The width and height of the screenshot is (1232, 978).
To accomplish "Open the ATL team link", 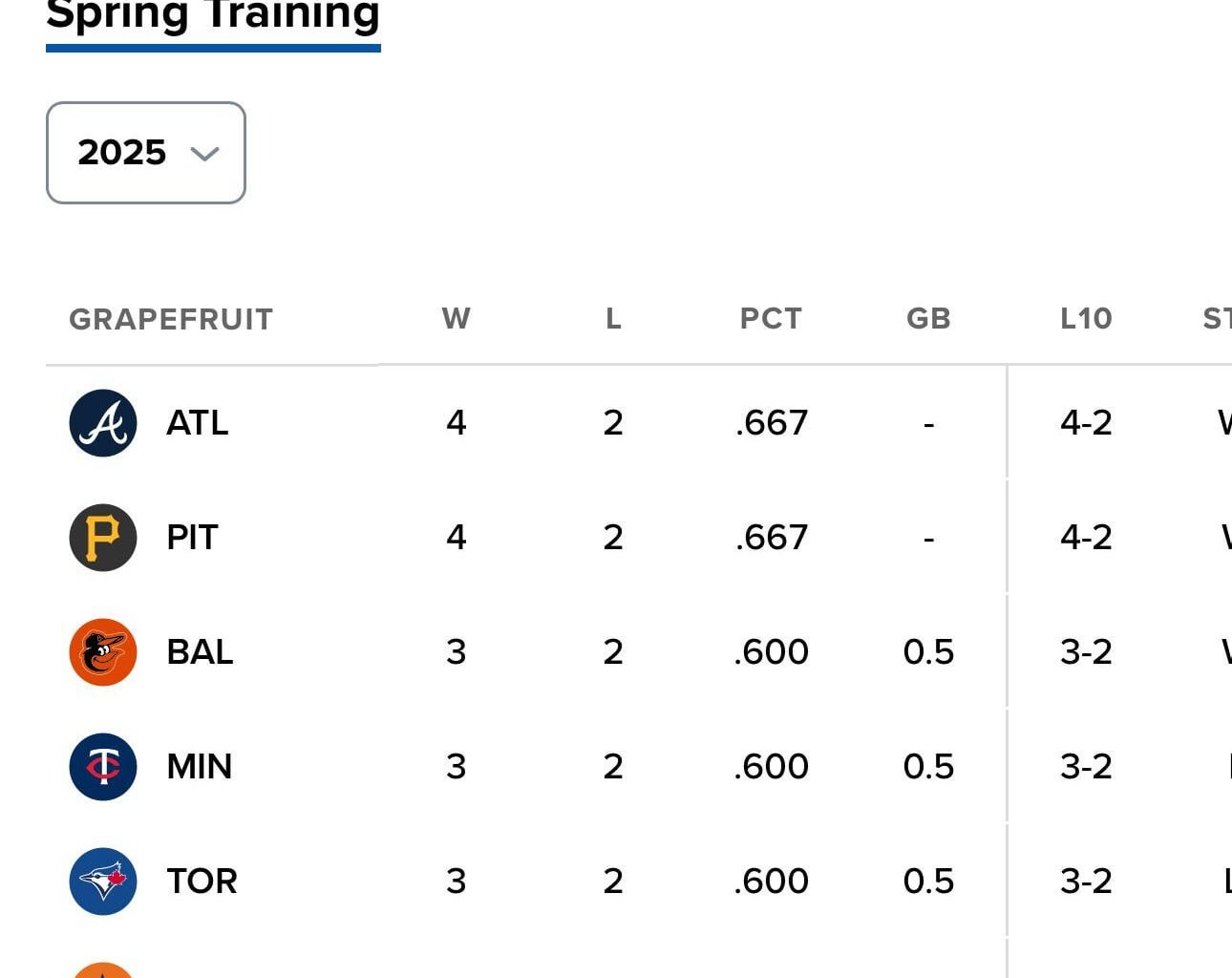I will pyautogui.click(x=196, y=423).
